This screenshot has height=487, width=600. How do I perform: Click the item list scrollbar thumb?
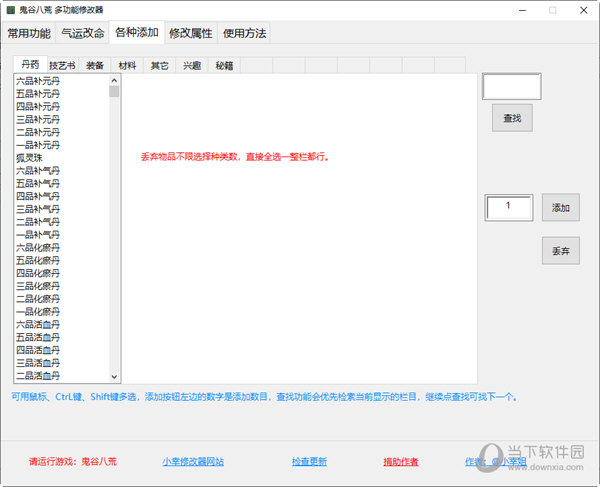[114, 91]
